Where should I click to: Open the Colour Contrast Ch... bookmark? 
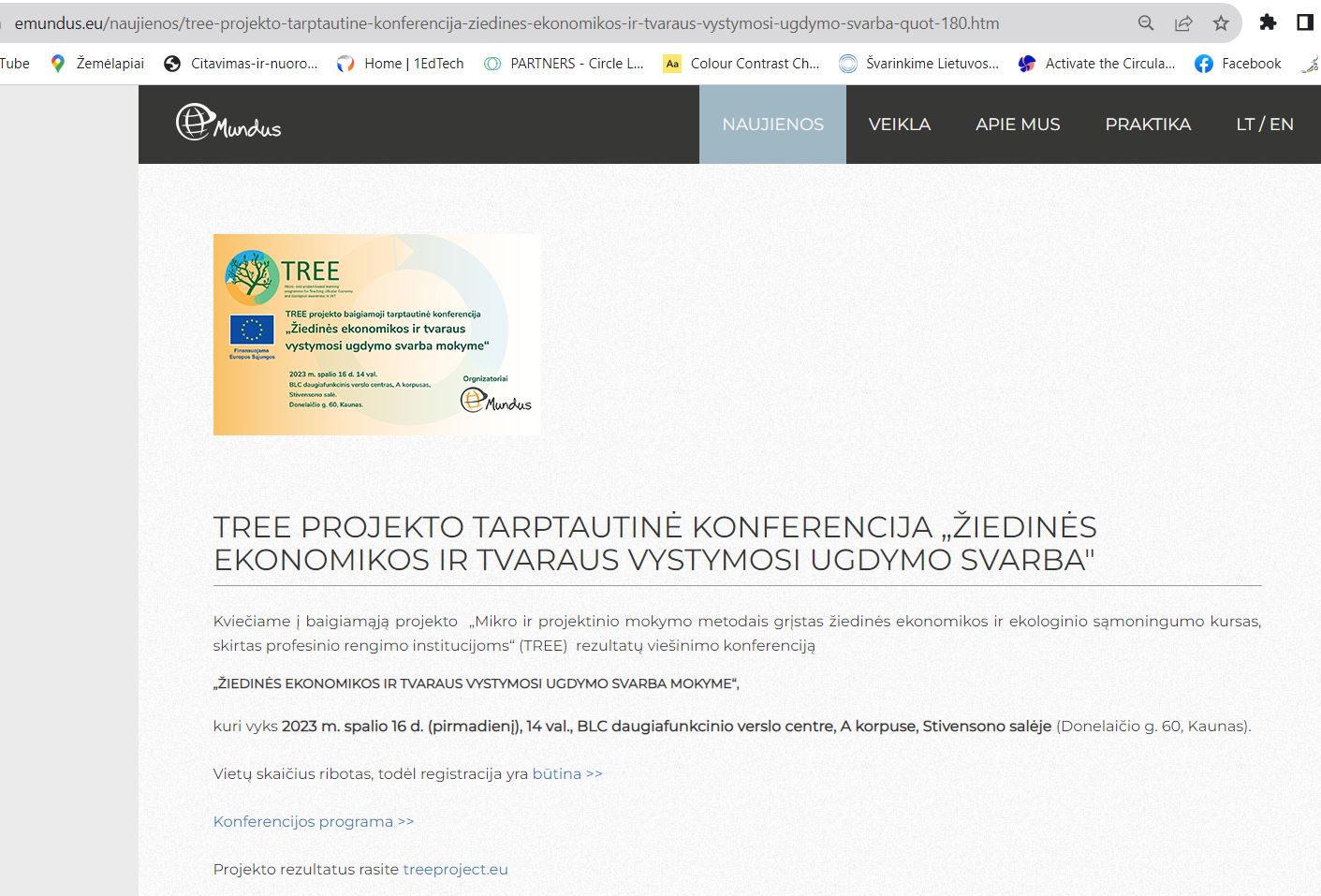(741, 64)
